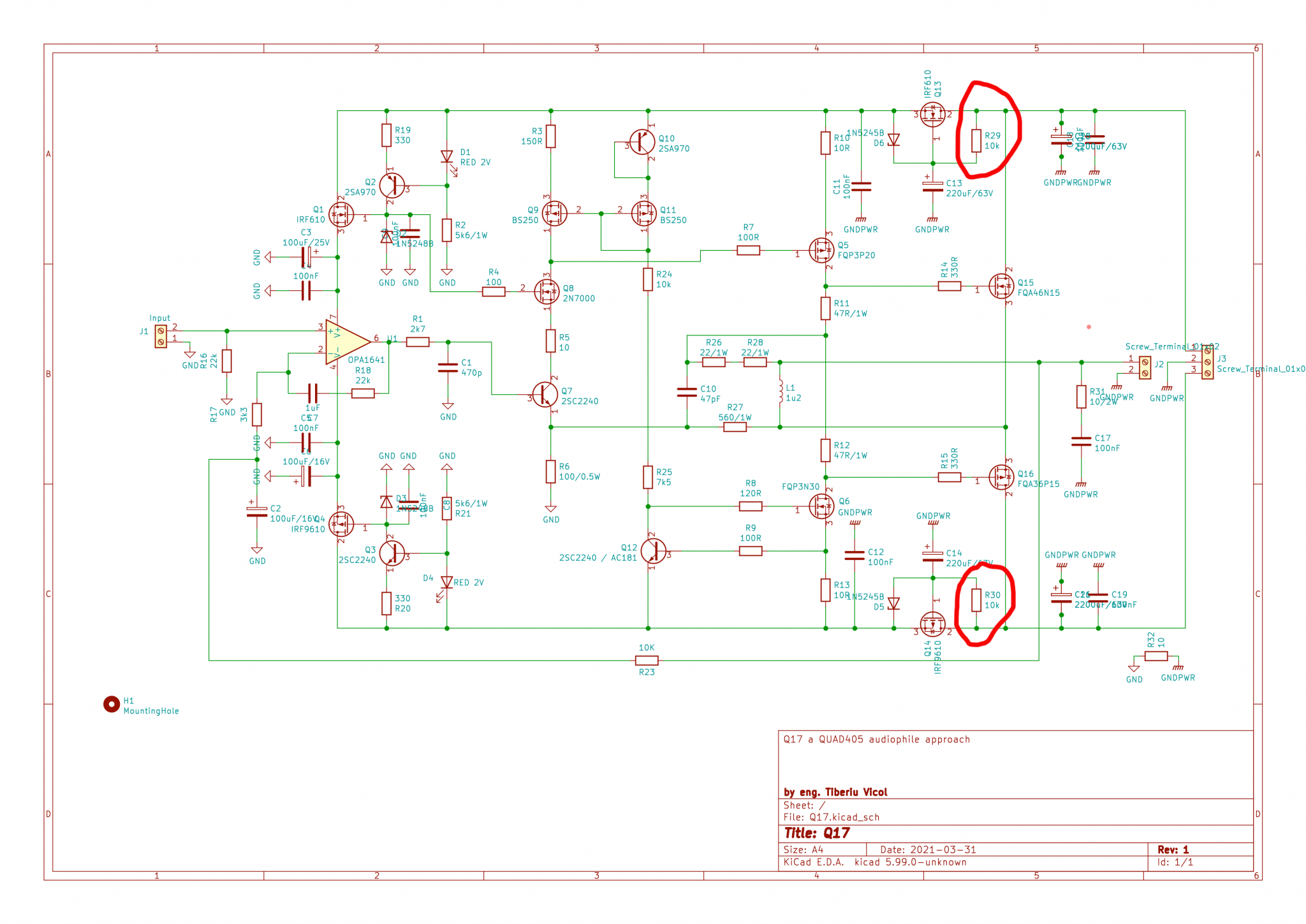Select the circled R29 10k resistor
This screenshot has height=924, width=1306.
tap(976, 140)
